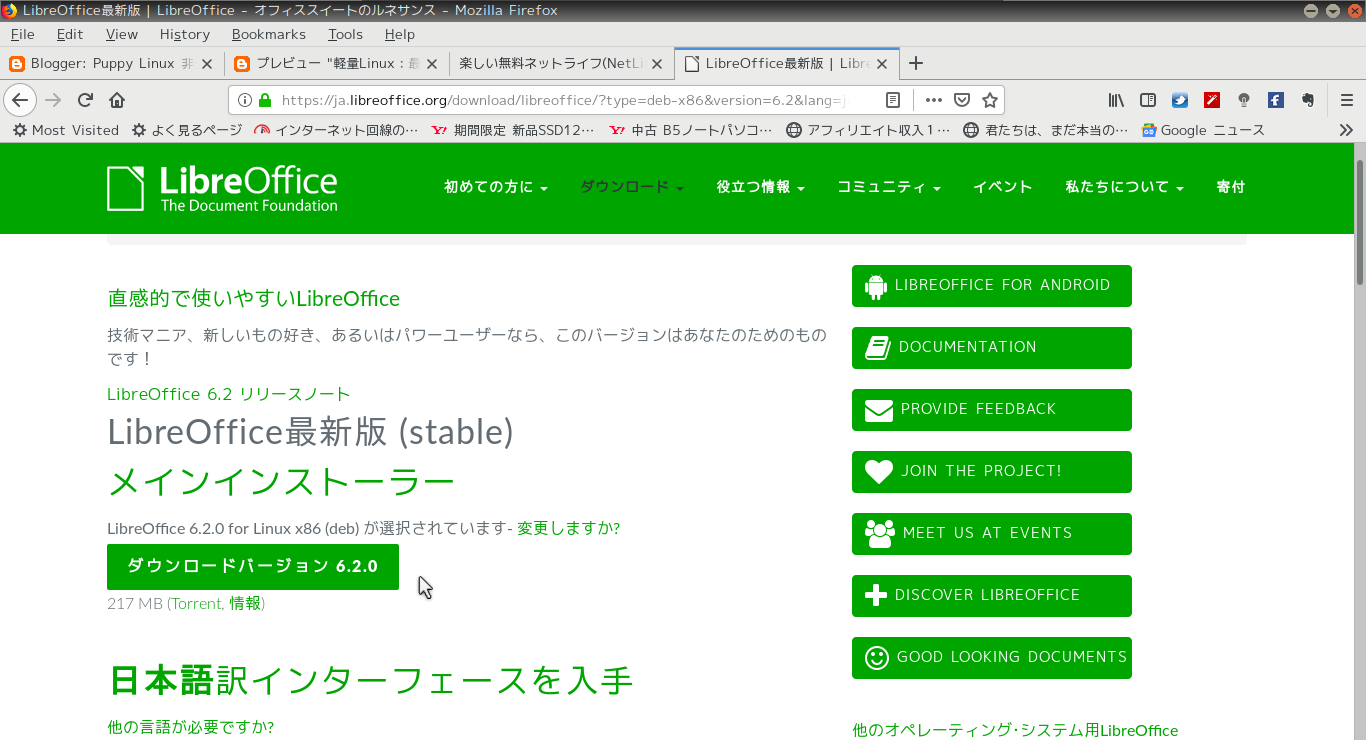Open the page actions three-dot menu
Viewport: 1366px width, 740px height.
coord(933,100)
